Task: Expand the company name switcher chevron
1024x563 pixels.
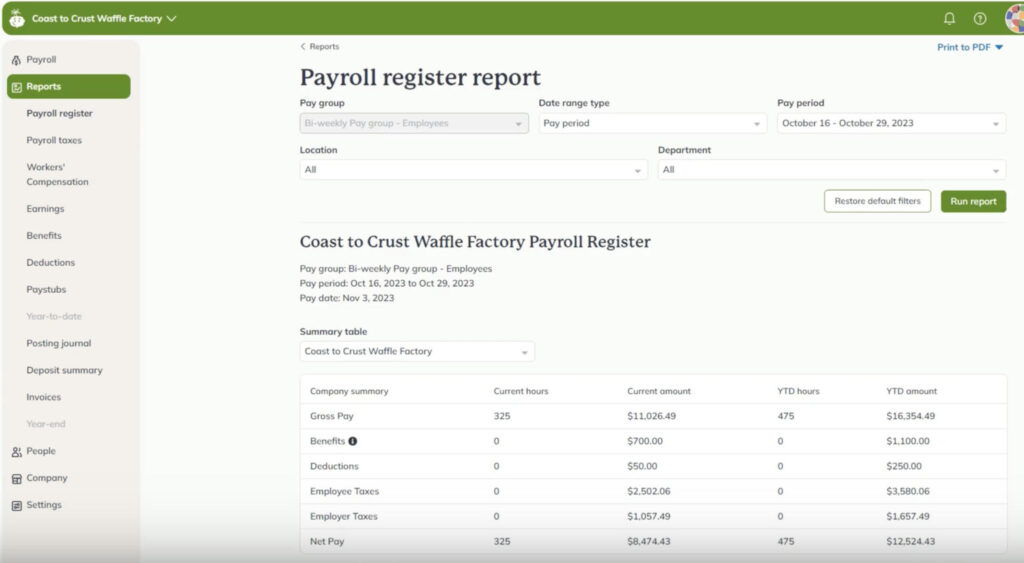Action: tap(172, 18)
